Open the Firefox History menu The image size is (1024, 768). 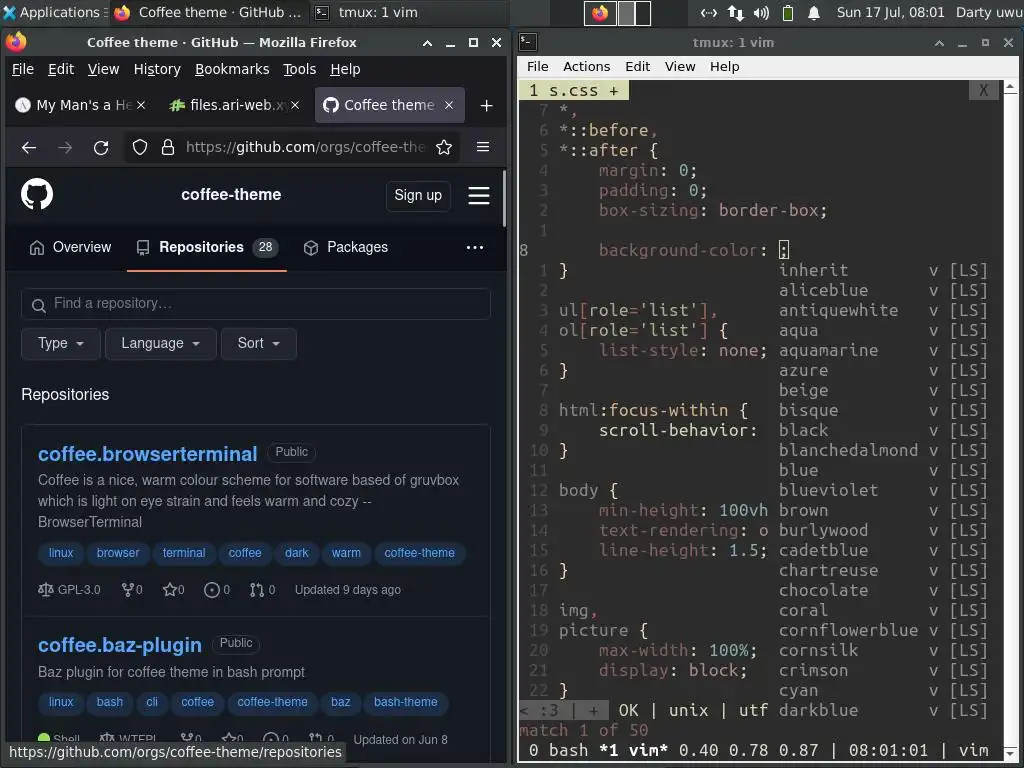(x=157, y=69)
